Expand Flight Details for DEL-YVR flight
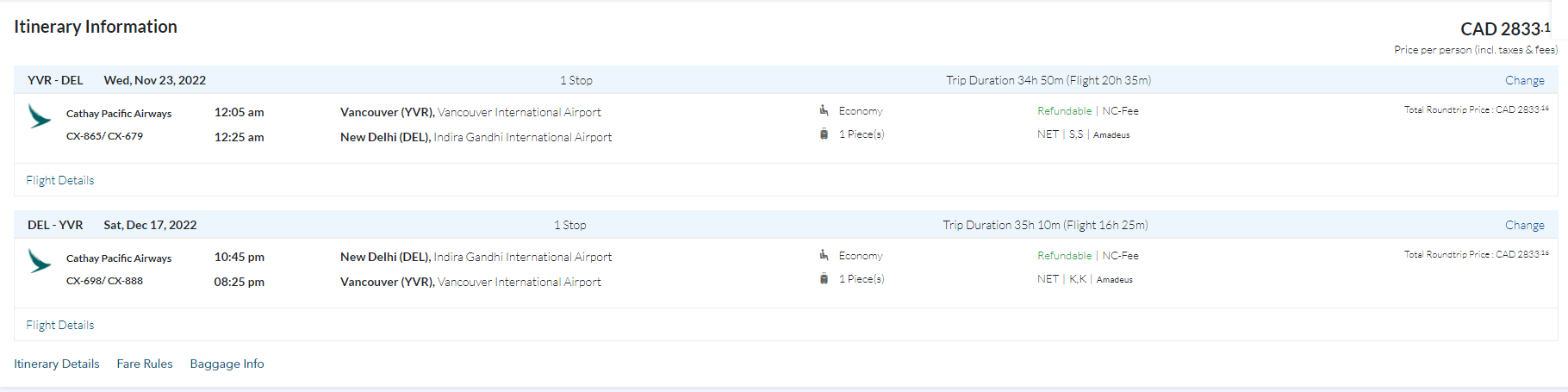This screenshot has width=1568, height=392. tap(60, 325)
